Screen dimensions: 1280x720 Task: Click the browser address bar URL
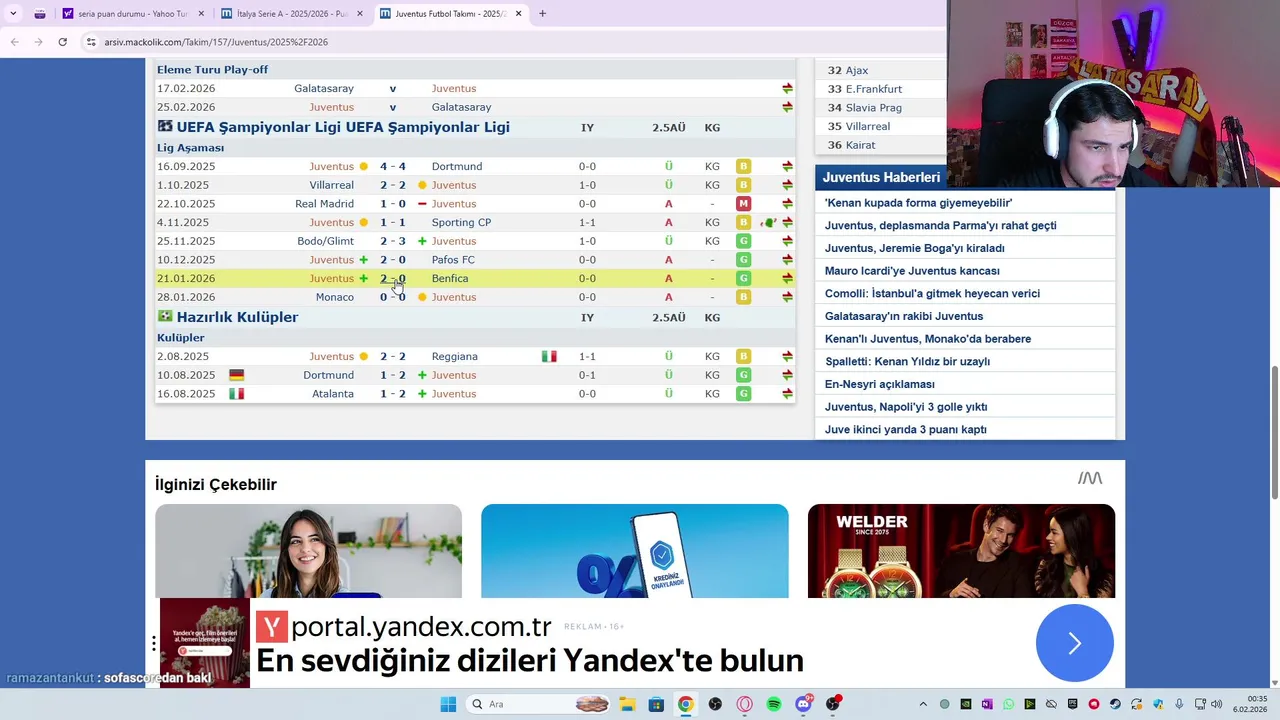click(216, 42)
